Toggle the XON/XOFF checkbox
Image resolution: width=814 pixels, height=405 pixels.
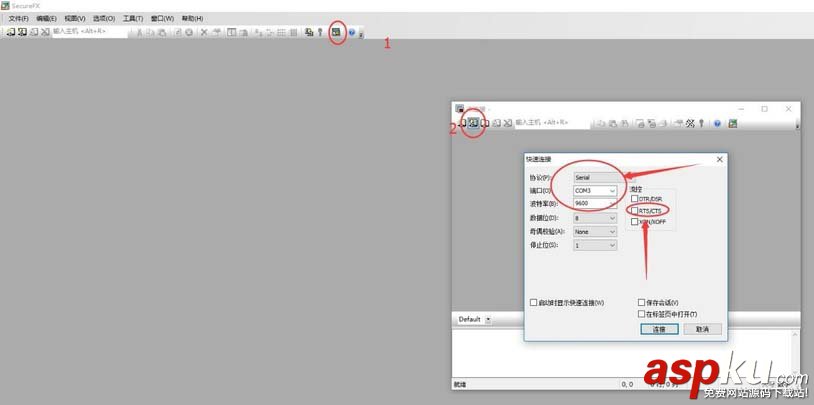pos(634,222)
